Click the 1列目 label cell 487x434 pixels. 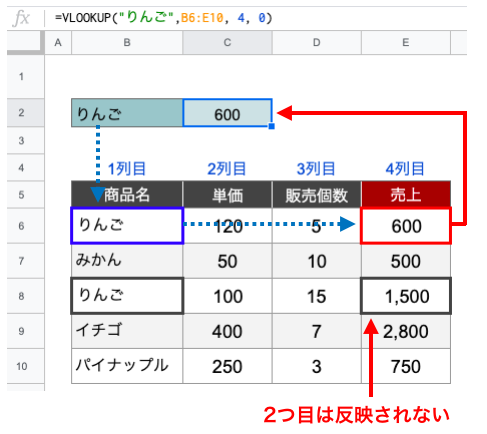[127, 168]
